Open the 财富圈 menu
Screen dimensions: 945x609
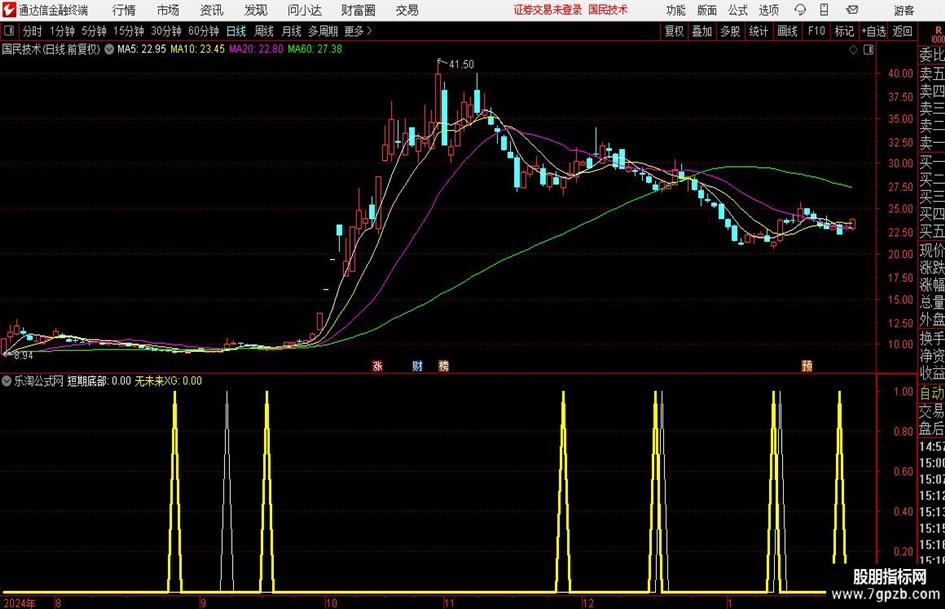pos(359,10)
